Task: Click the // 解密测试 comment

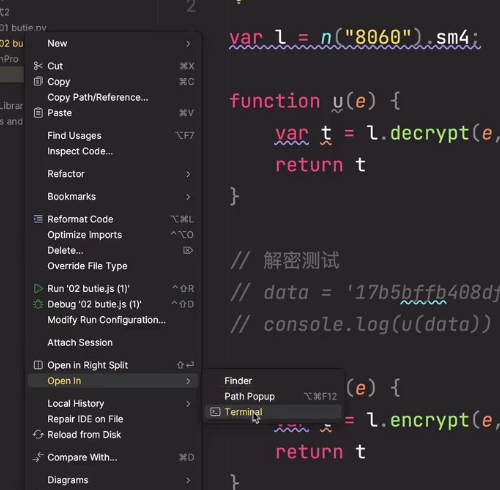Action: 285,260
